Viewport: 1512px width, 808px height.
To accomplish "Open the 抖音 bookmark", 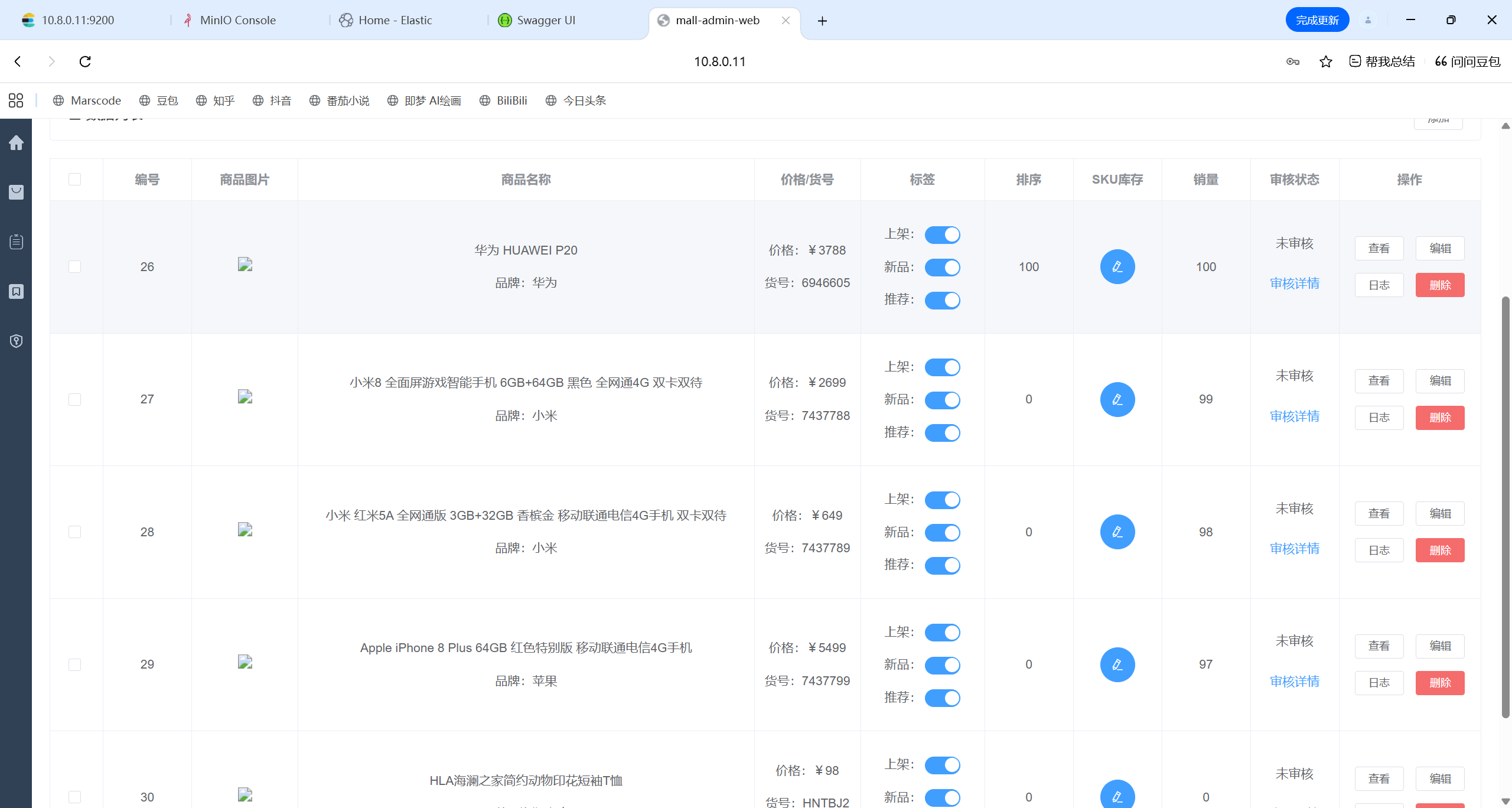I will (x=272, y=100).
